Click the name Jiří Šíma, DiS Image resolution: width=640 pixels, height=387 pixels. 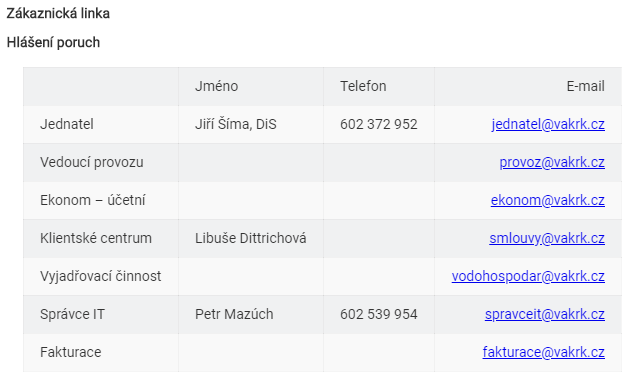tap(236, 124)
